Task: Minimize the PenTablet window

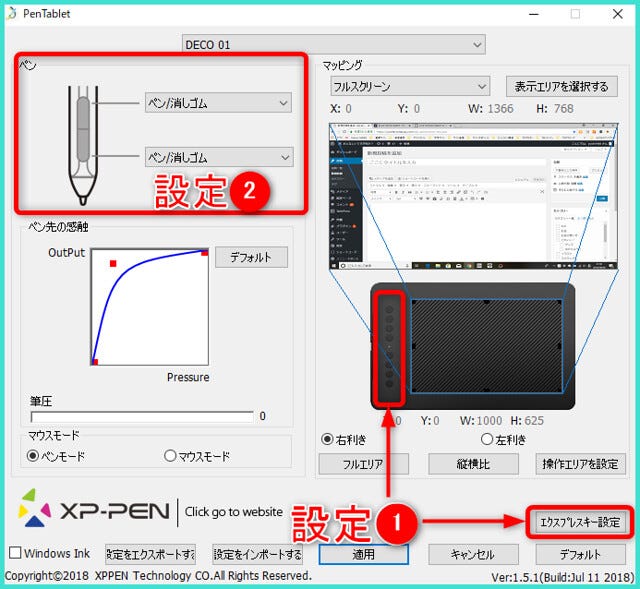Action: pyautogui.click(x=534, y=14)
